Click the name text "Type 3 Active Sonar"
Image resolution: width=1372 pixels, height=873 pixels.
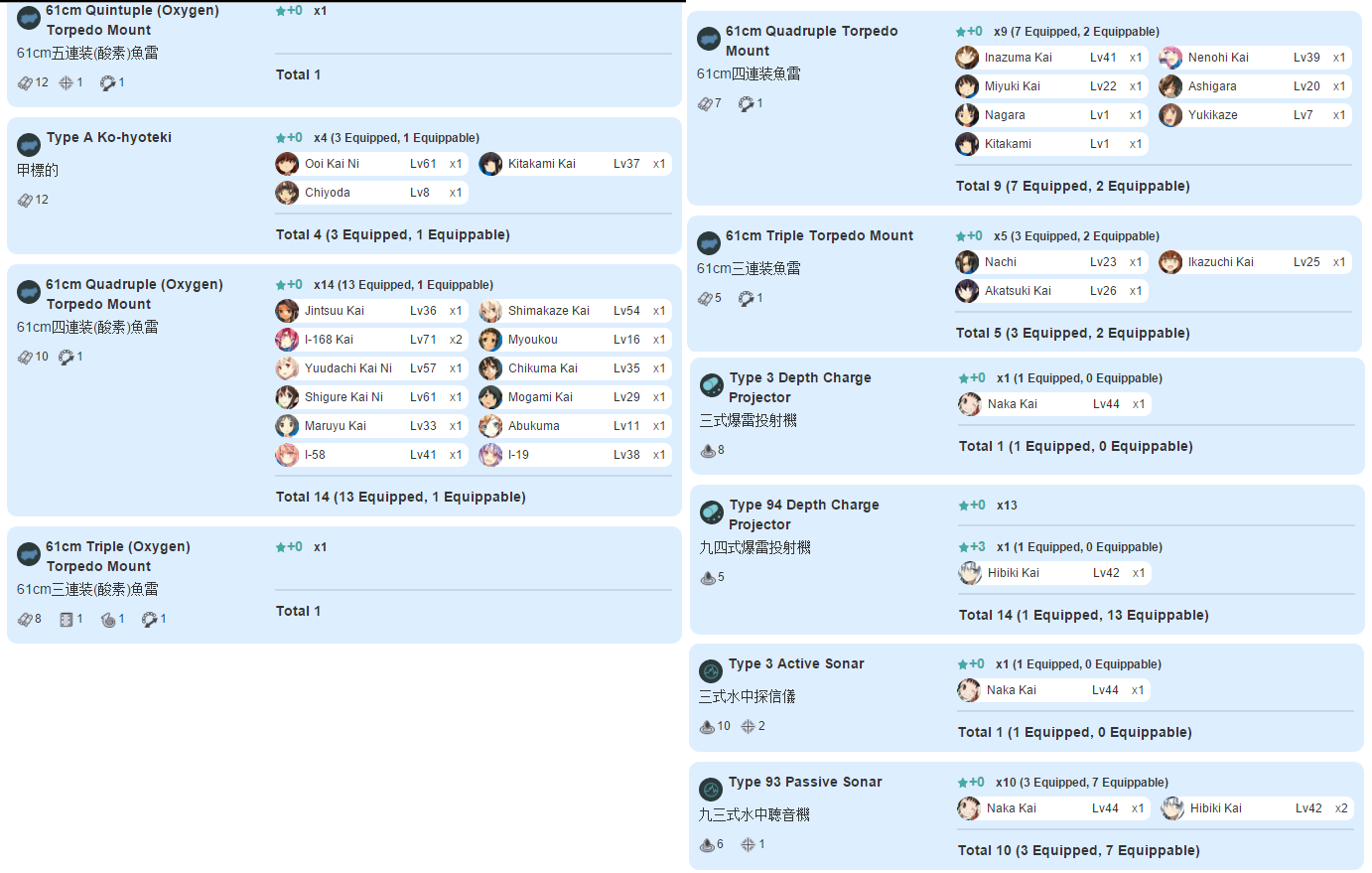click(796, 663)
